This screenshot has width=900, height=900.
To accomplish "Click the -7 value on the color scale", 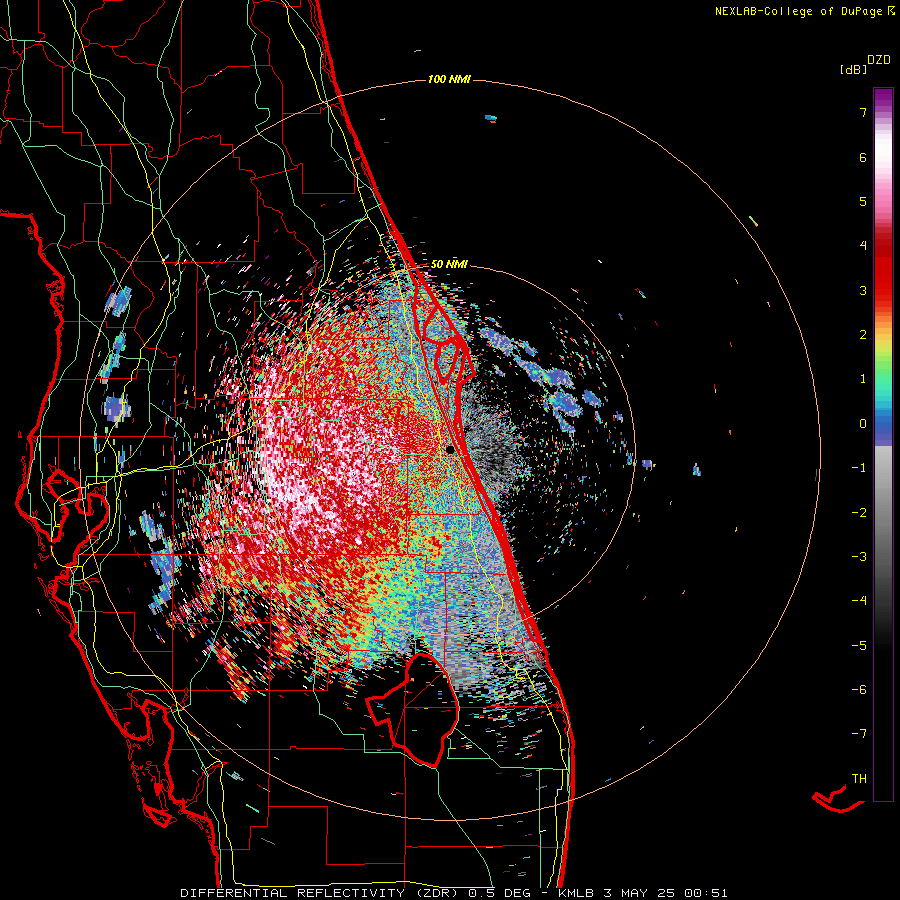I will pos(859,734).
